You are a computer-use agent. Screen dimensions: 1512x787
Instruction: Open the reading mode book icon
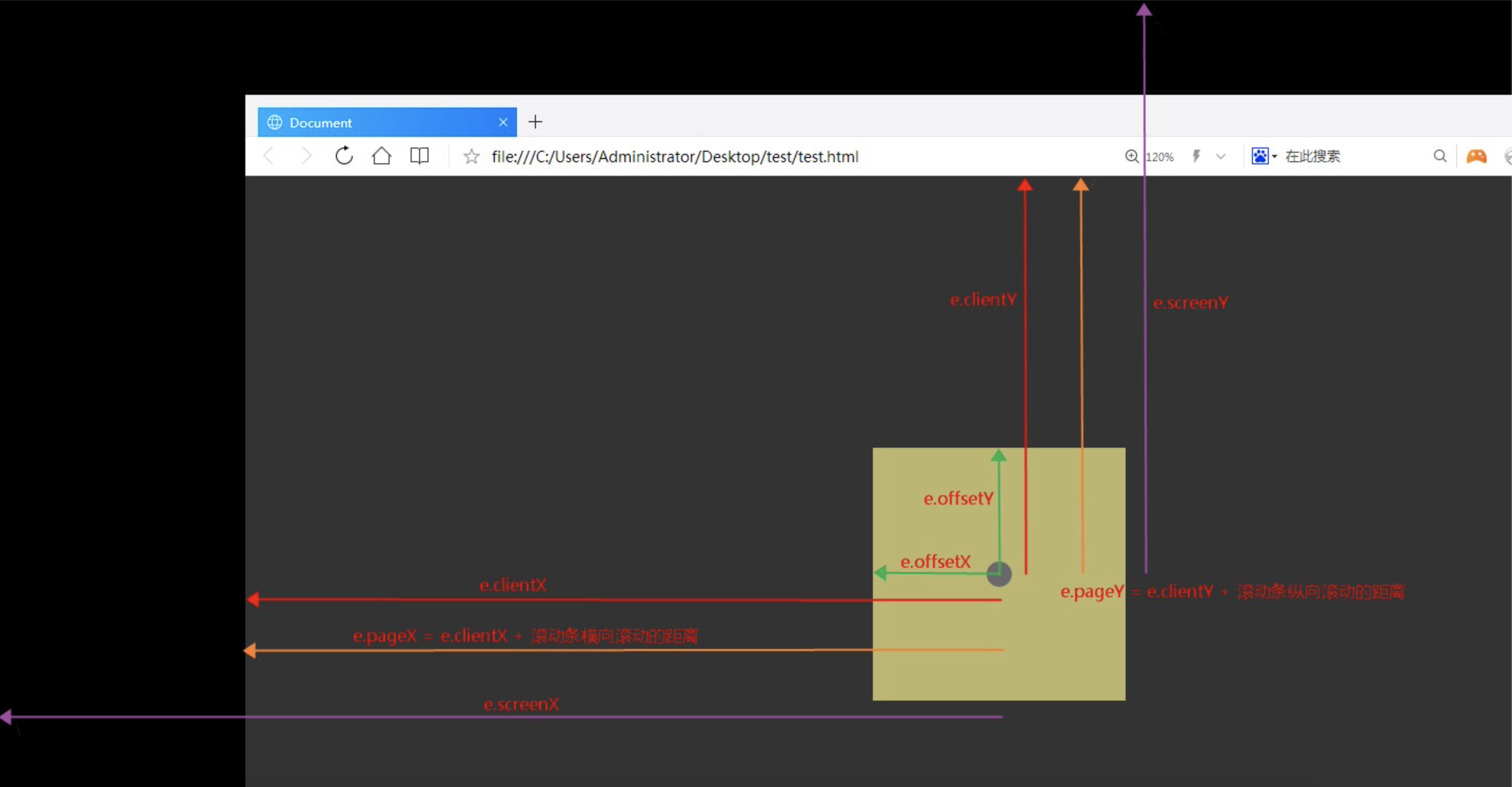coord(419,155)
